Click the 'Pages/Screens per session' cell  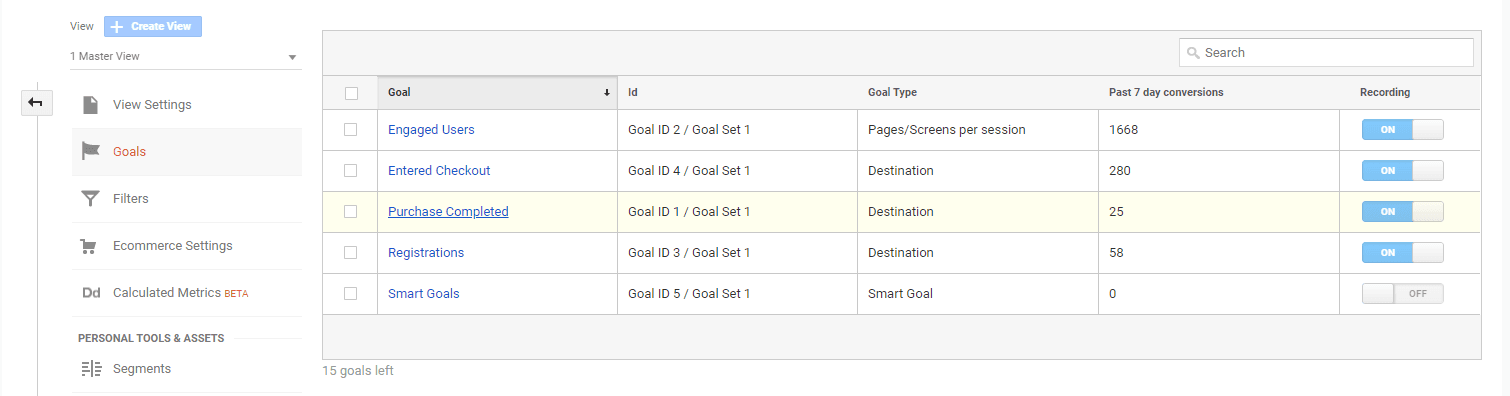977,130
